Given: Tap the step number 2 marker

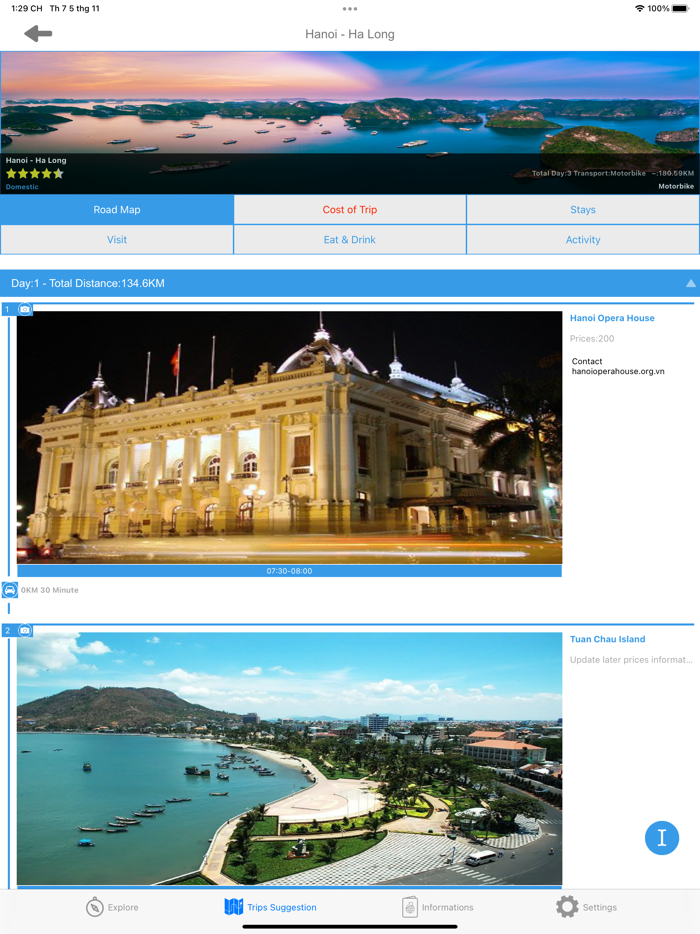Looking at the screenshot, I should click(x=7, y=630).
